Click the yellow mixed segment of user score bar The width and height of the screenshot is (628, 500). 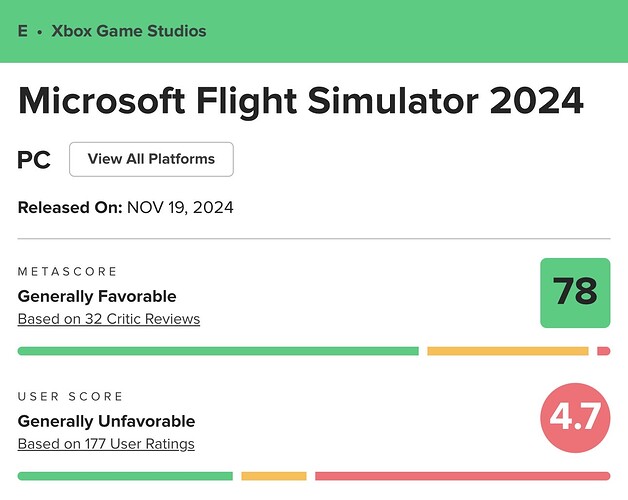pos(273,476)
